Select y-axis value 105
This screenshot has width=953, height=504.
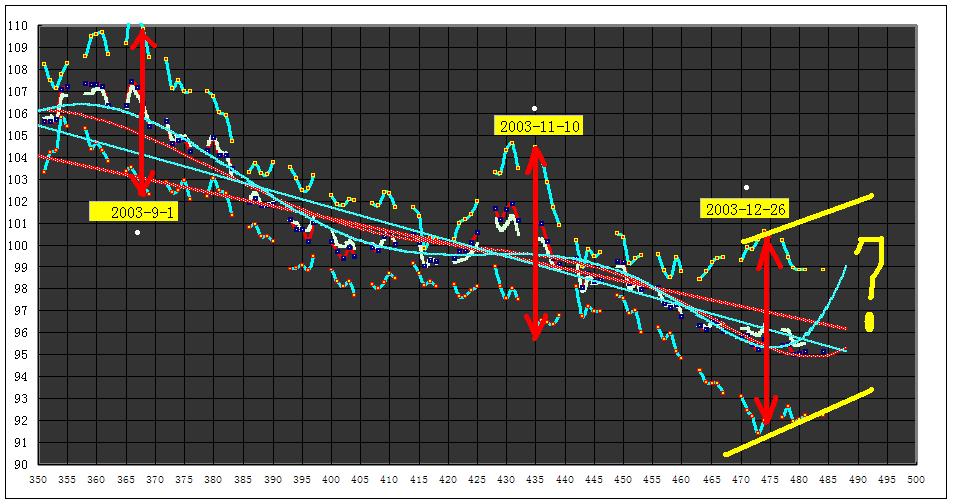coord(18,136)
